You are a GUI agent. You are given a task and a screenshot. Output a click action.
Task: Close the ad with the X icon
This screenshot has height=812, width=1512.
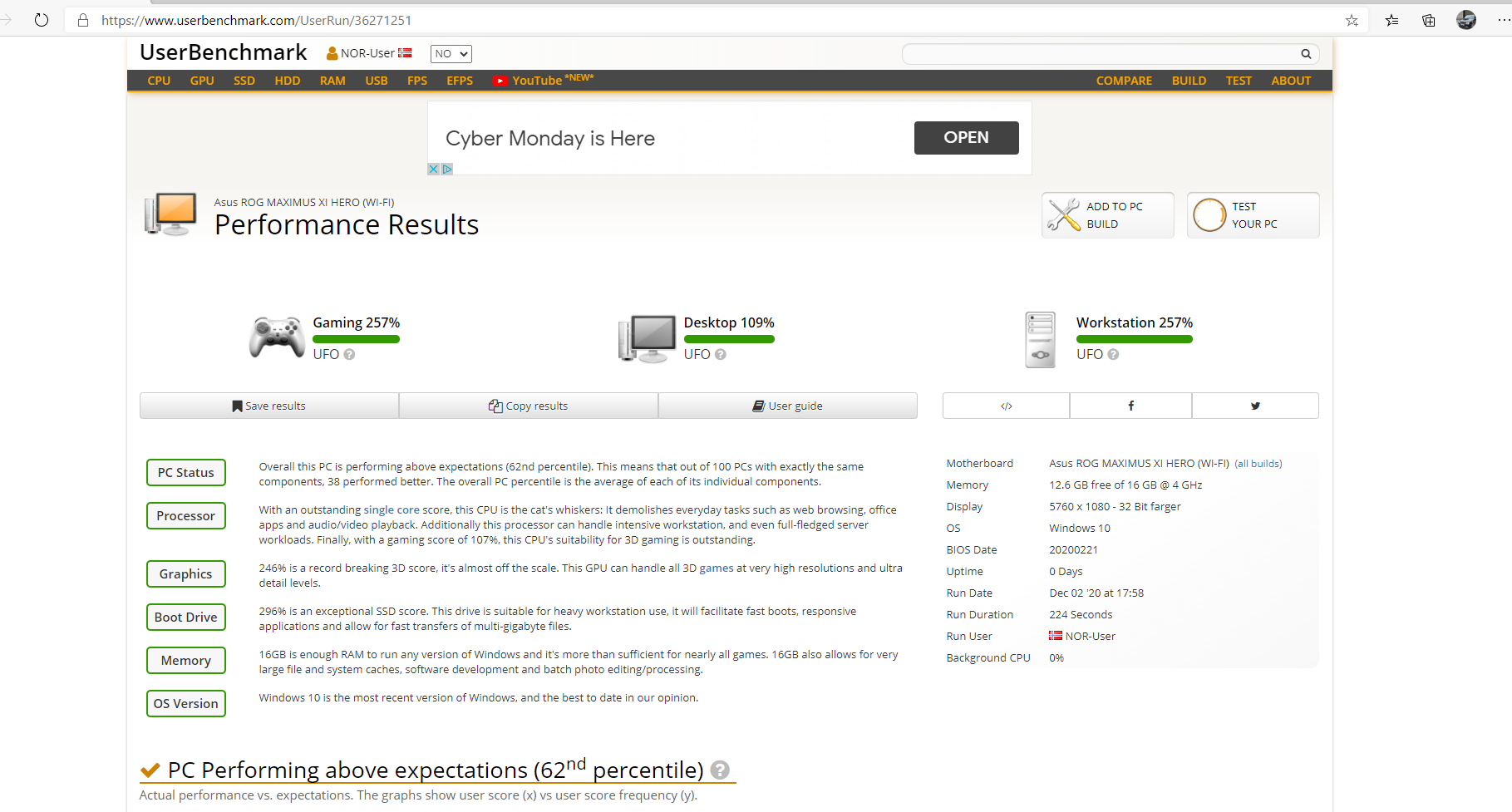tap(433, 169)
